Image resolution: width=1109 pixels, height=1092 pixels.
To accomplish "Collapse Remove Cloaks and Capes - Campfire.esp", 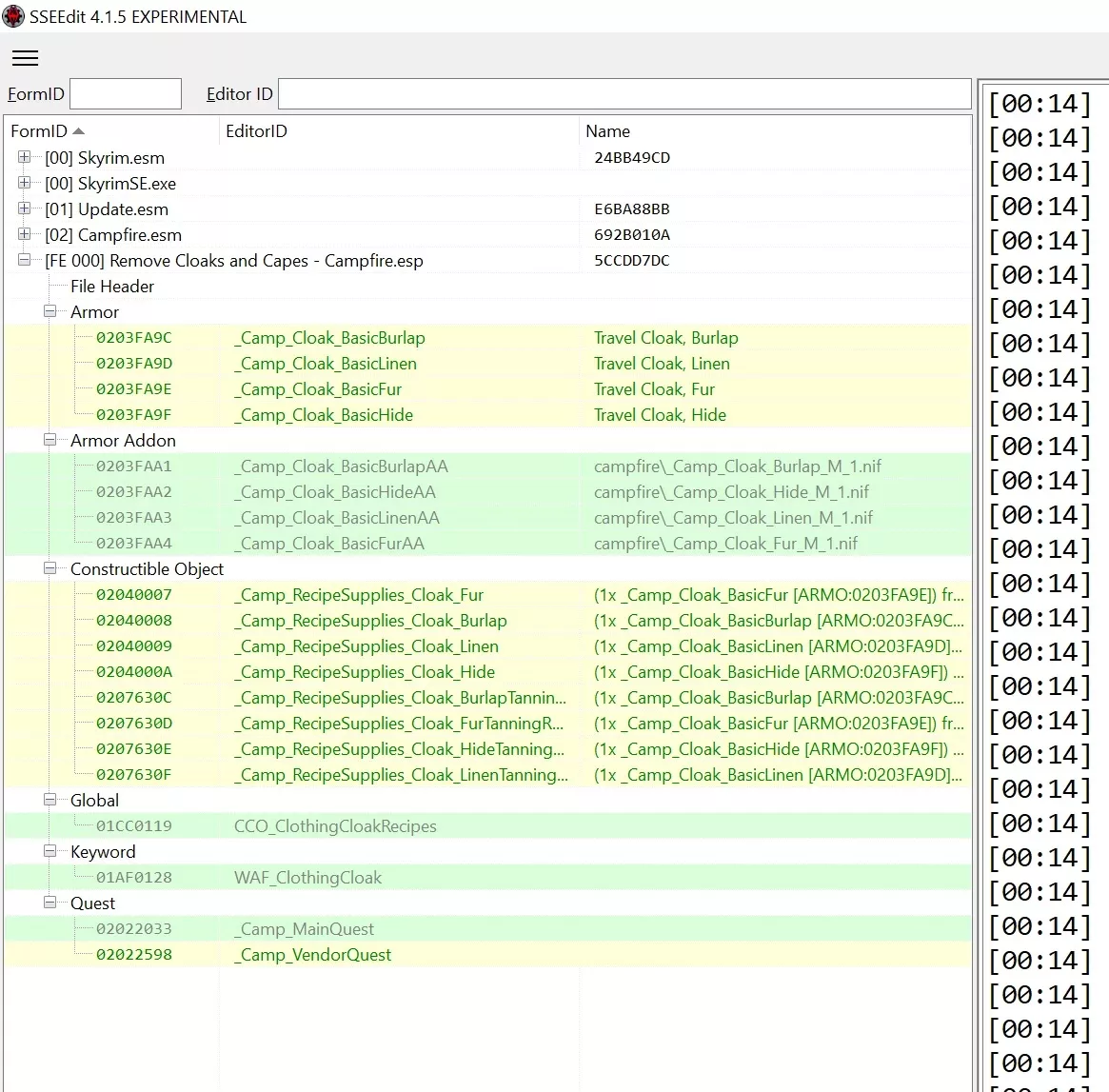I will pos(24,260).
